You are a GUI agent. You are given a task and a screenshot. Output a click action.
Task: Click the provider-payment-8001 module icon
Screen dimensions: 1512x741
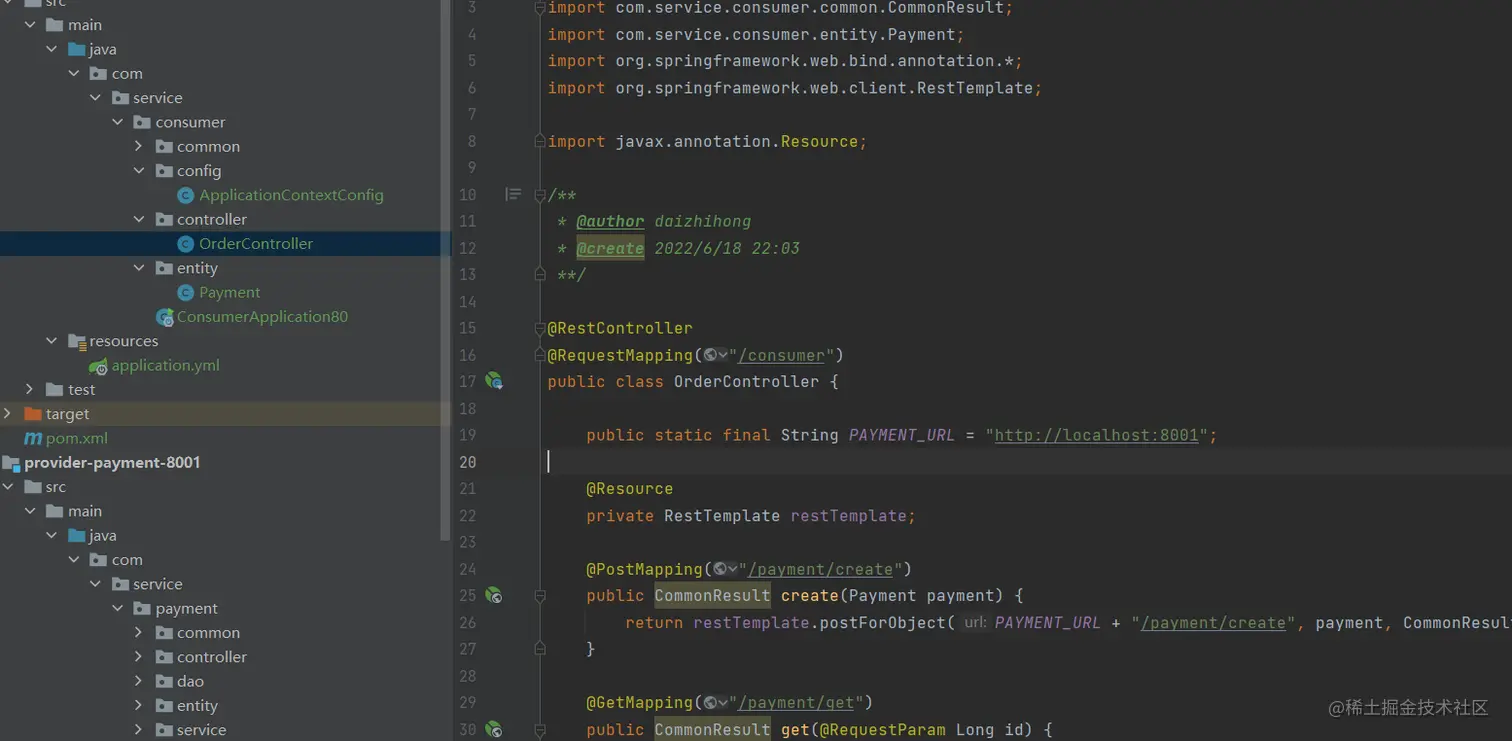(x=11, y=463)
